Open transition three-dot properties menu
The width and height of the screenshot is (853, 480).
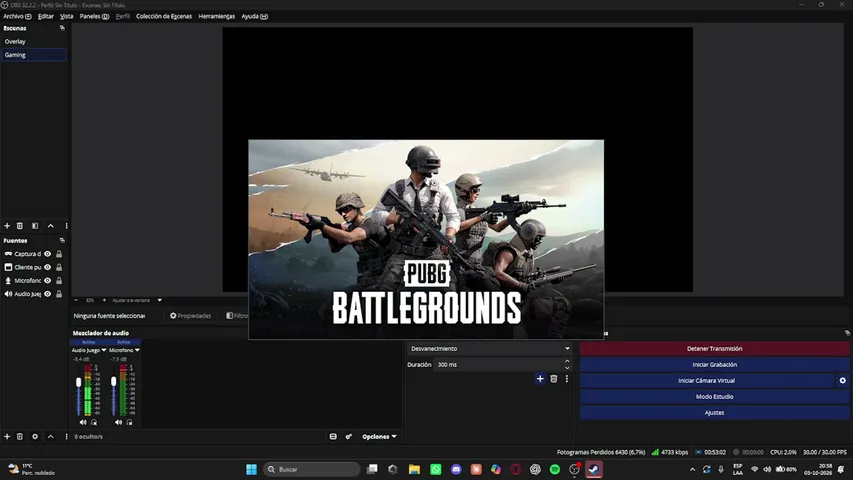coord(567,379)
